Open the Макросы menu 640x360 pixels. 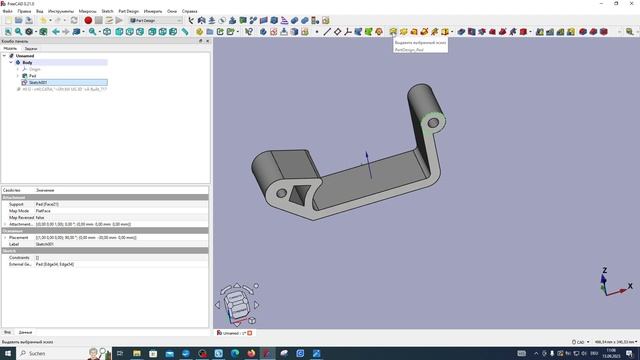(x=87, y=11)
